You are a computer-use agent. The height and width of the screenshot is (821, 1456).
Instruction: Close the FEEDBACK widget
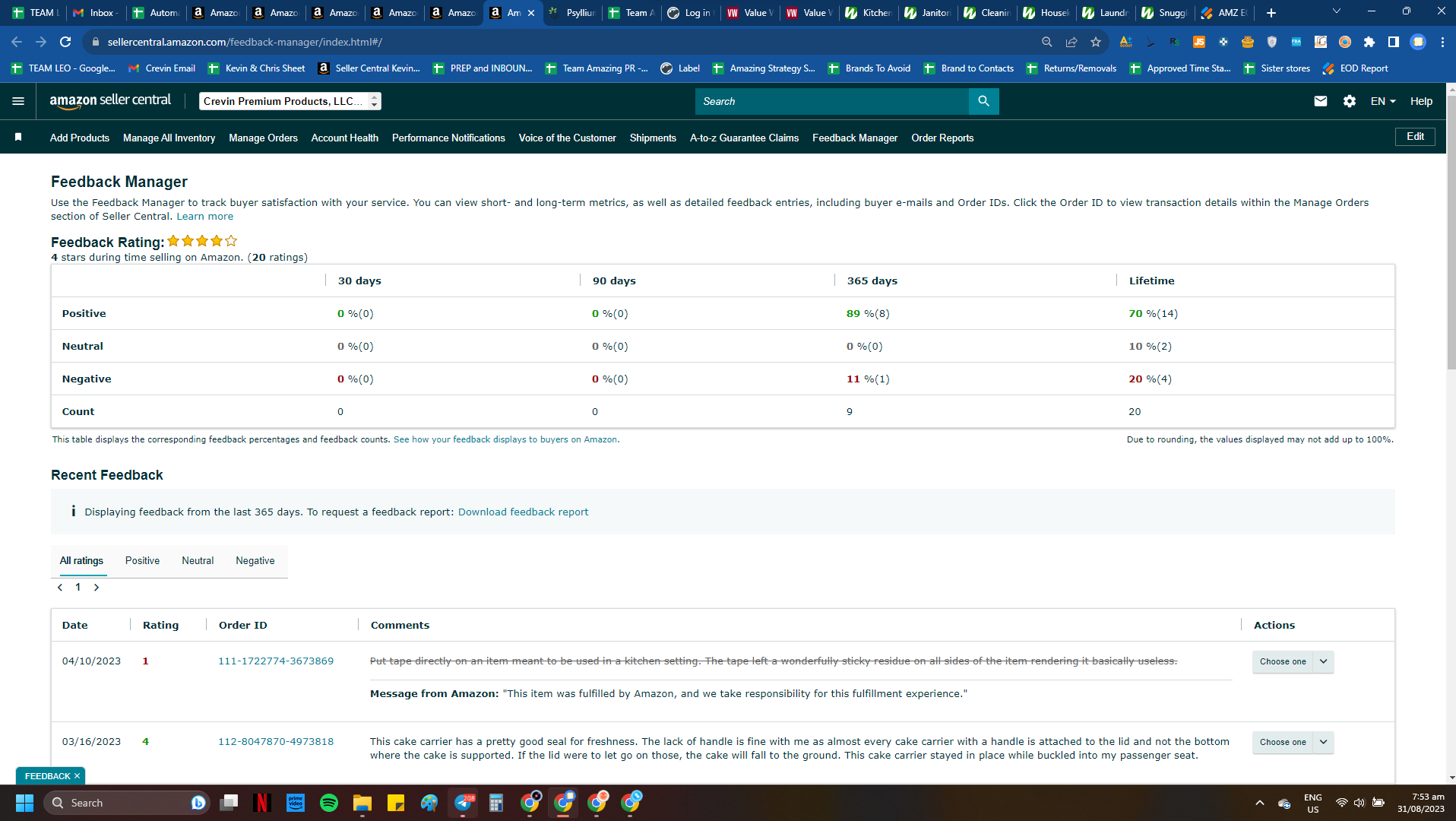(77, 776)
